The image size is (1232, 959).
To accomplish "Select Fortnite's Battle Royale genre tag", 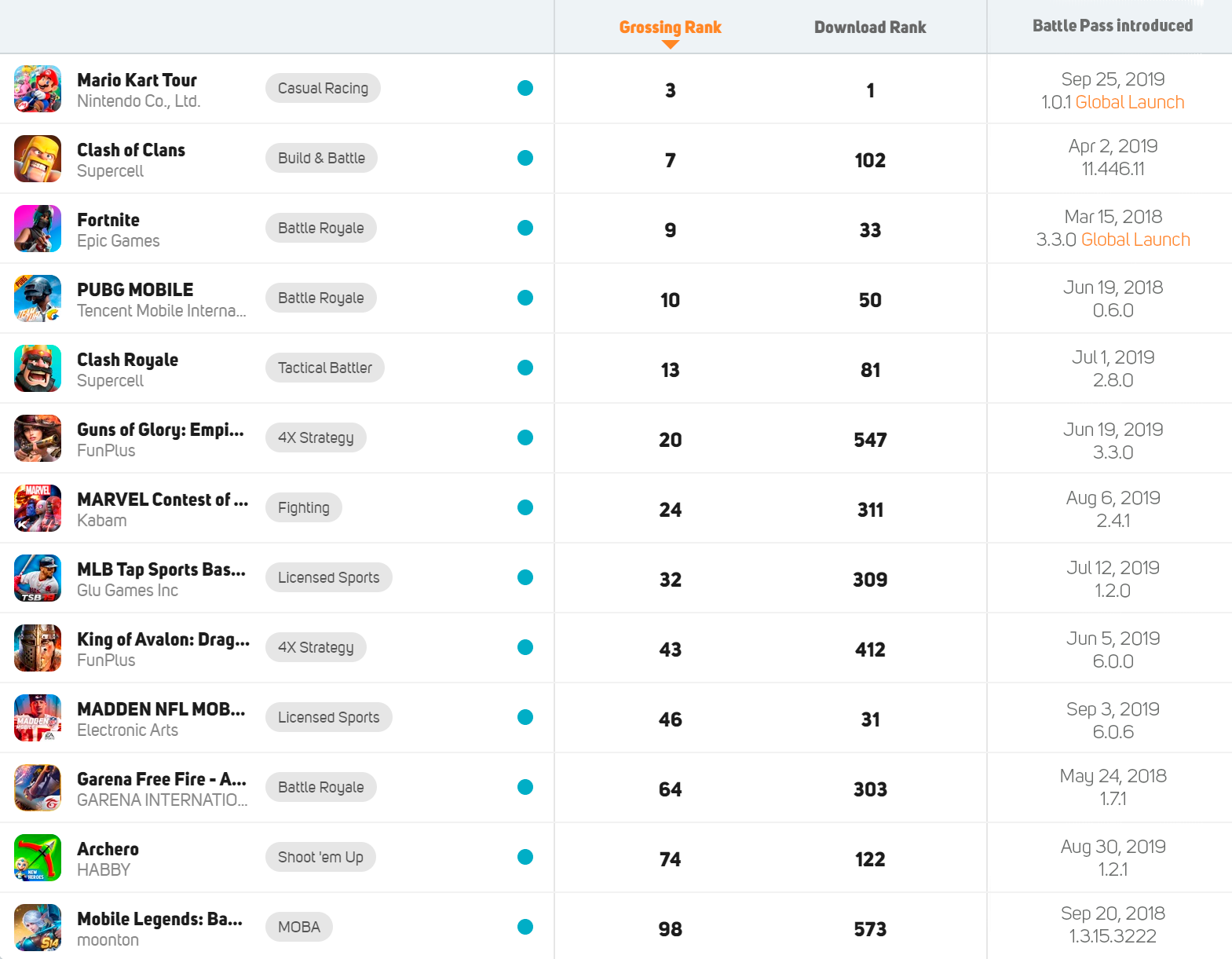I will pos(320,228).
